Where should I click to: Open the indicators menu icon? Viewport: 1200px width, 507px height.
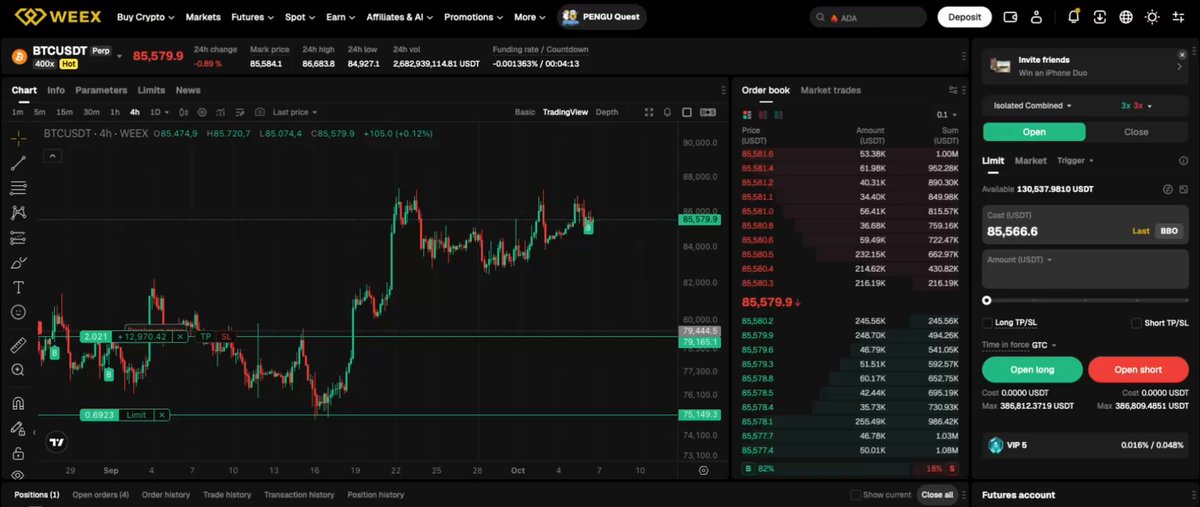point(220,112)
